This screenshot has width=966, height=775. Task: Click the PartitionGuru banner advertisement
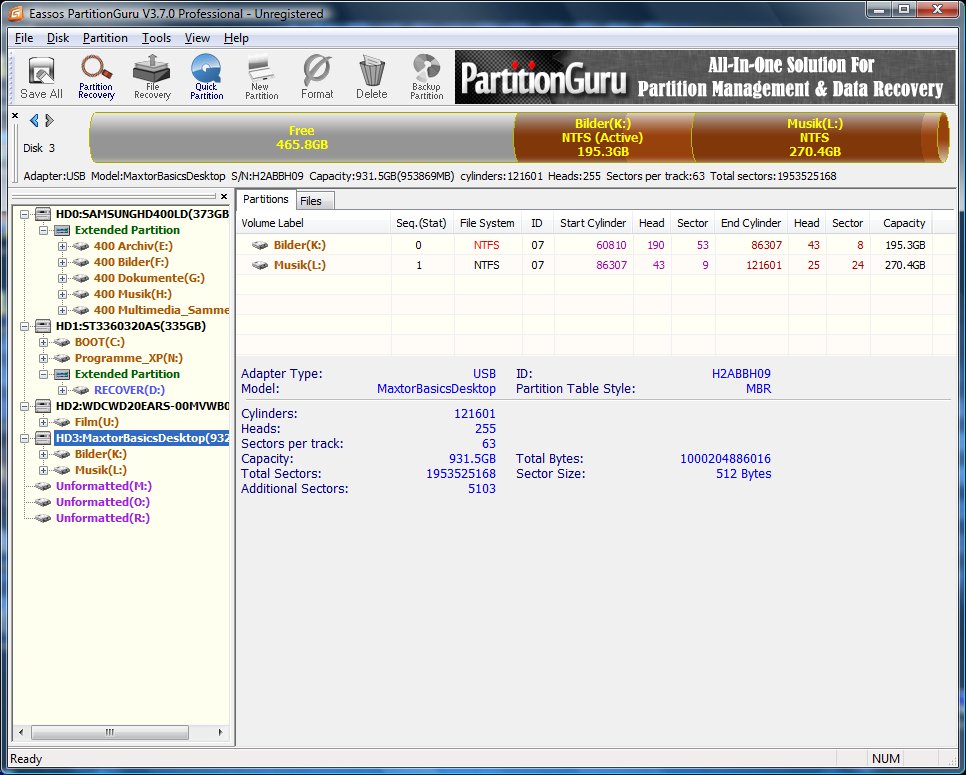[705, 77]
